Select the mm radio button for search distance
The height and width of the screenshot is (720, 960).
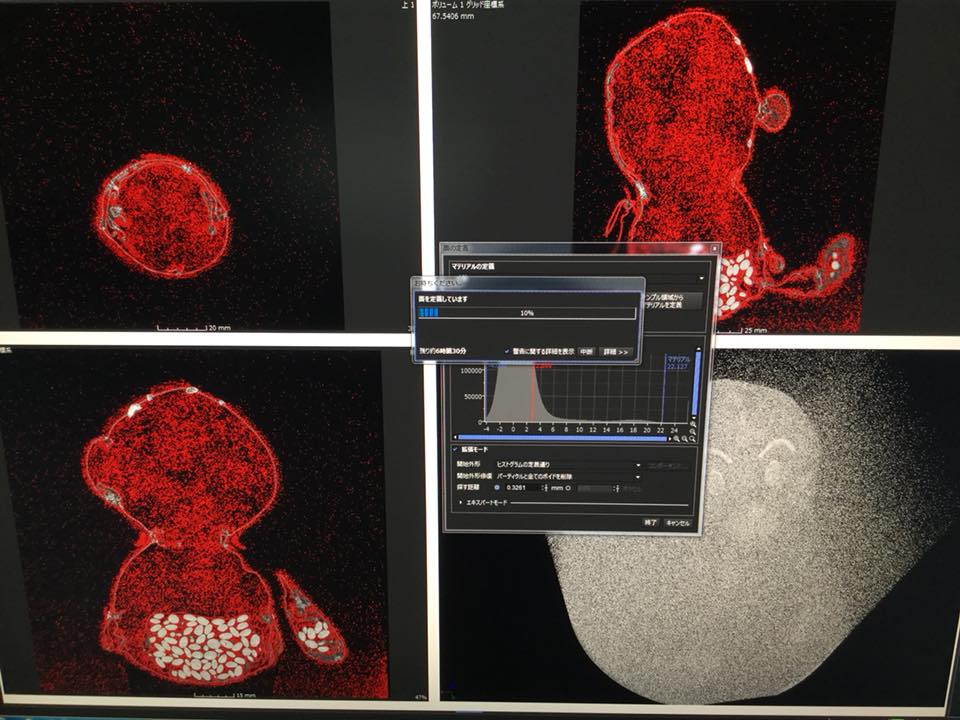coord(568,488)
